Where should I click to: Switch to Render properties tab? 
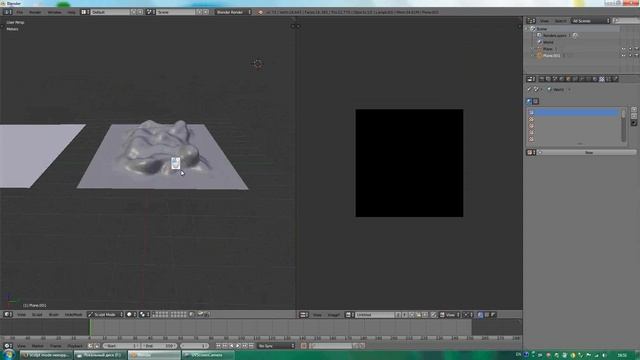pos(542,79)
